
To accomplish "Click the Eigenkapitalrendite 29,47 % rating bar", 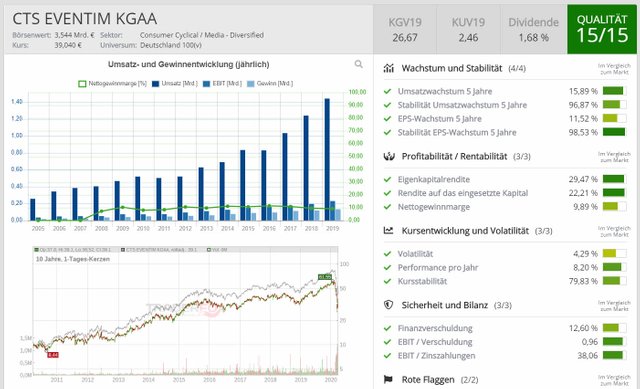I will [x=614, y=179].
